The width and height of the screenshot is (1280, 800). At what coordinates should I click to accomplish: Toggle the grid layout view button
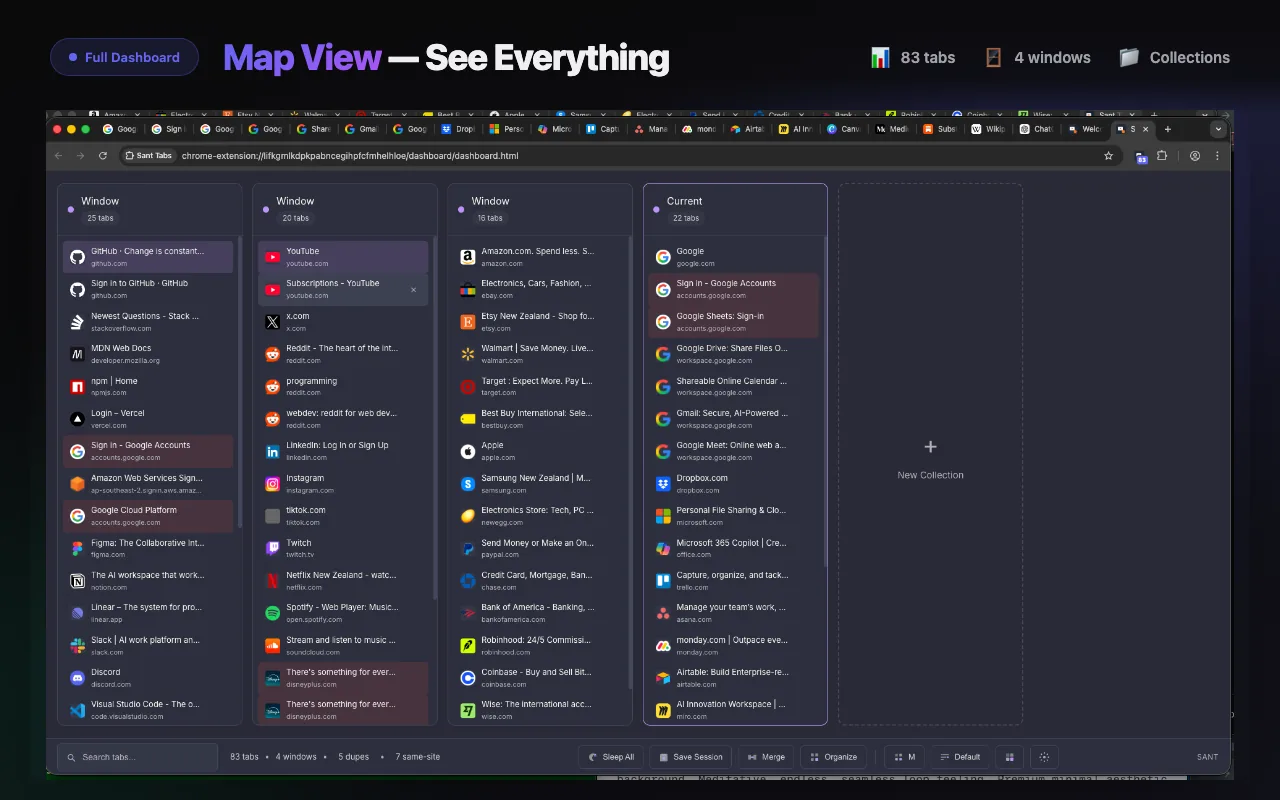point(1009,757)
